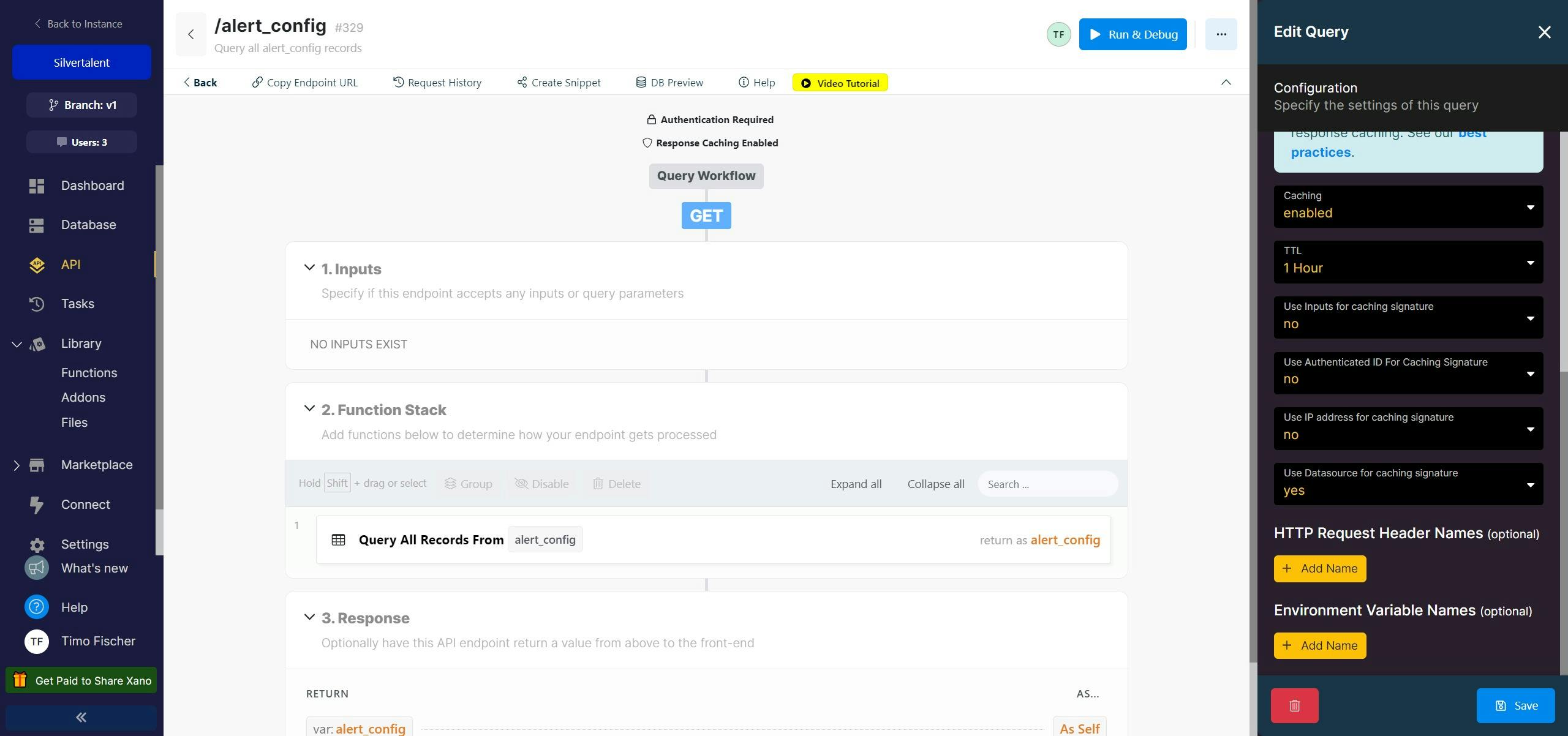Open the three-dots more options menu
Screen dimensions: 1568x736
click(1221, 34)
